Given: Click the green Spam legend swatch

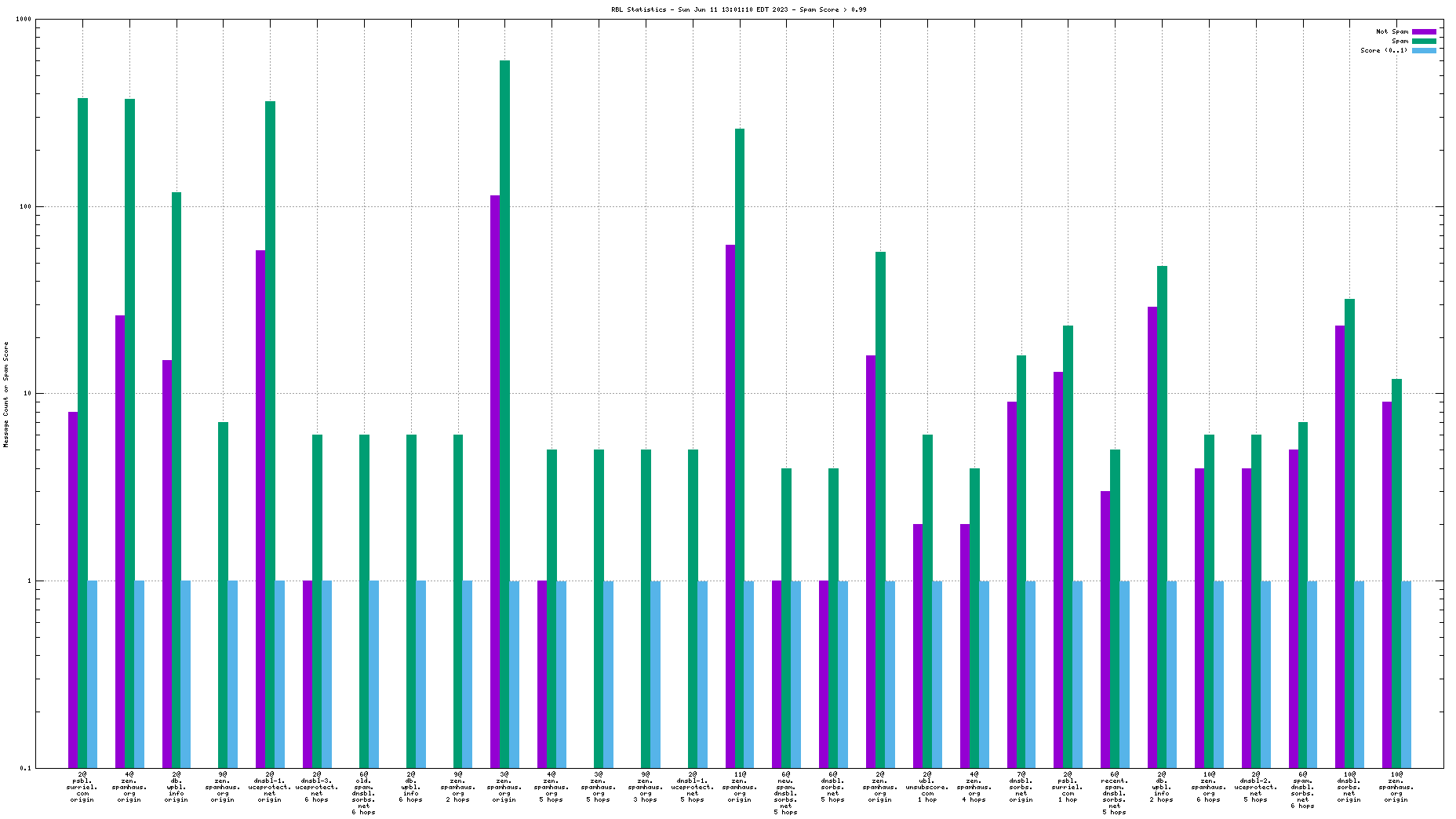Looking at the screenshot, I should coord(1424,41).
